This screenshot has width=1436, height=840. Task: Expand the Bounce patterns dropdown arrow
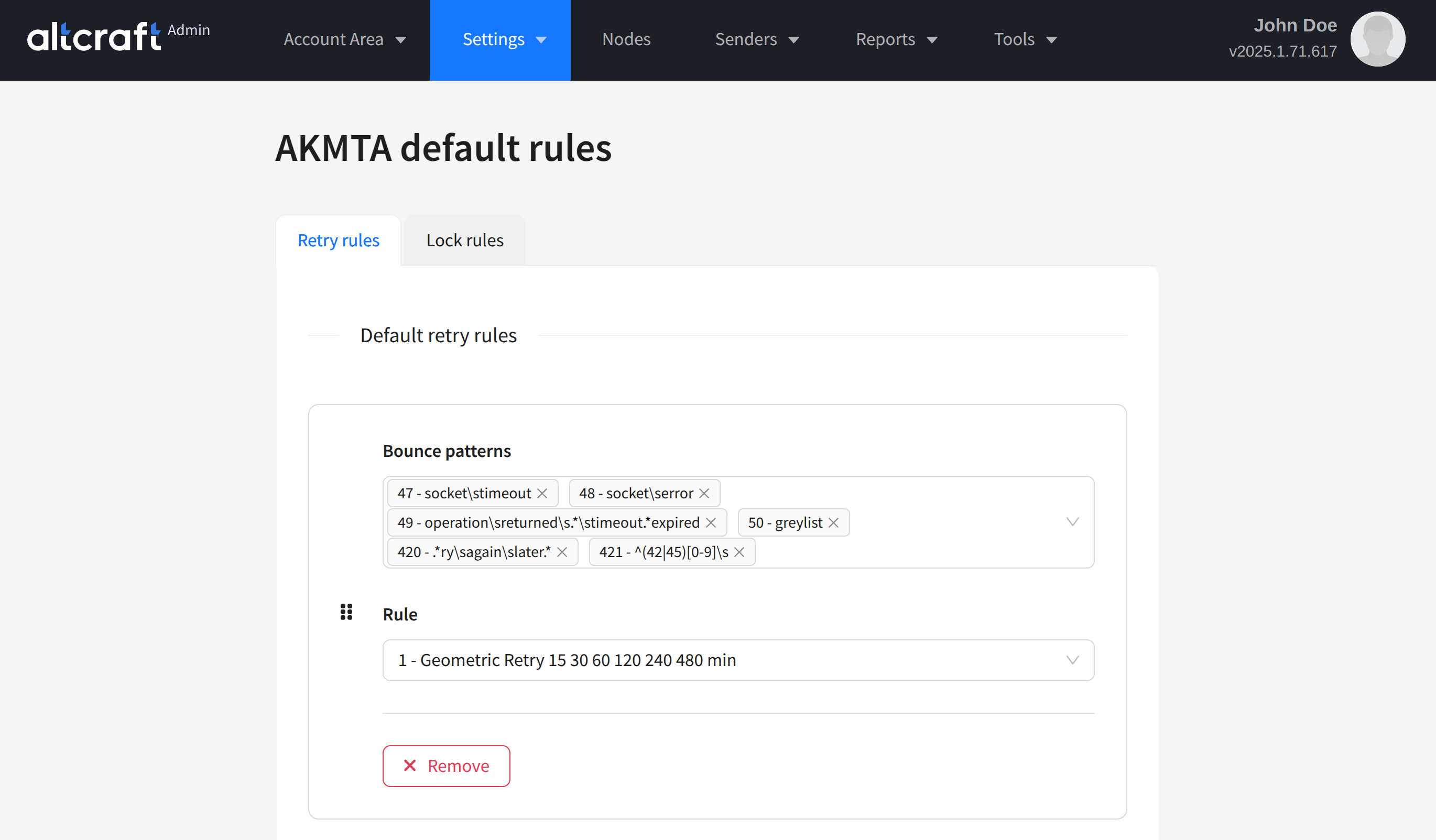[1072, 522]
